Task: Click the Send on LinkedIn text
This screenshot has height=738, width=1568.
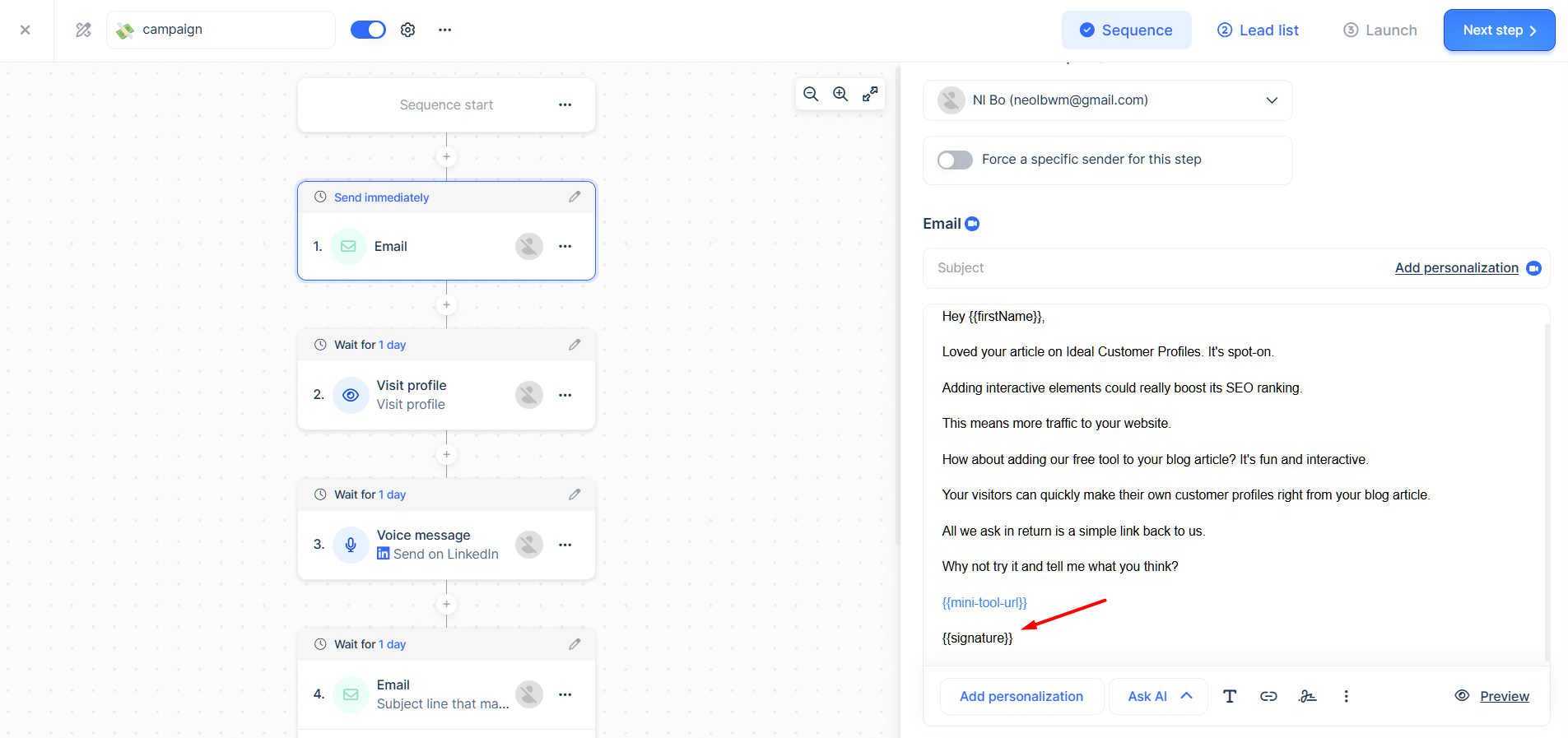Action: (x=445, y=555)
